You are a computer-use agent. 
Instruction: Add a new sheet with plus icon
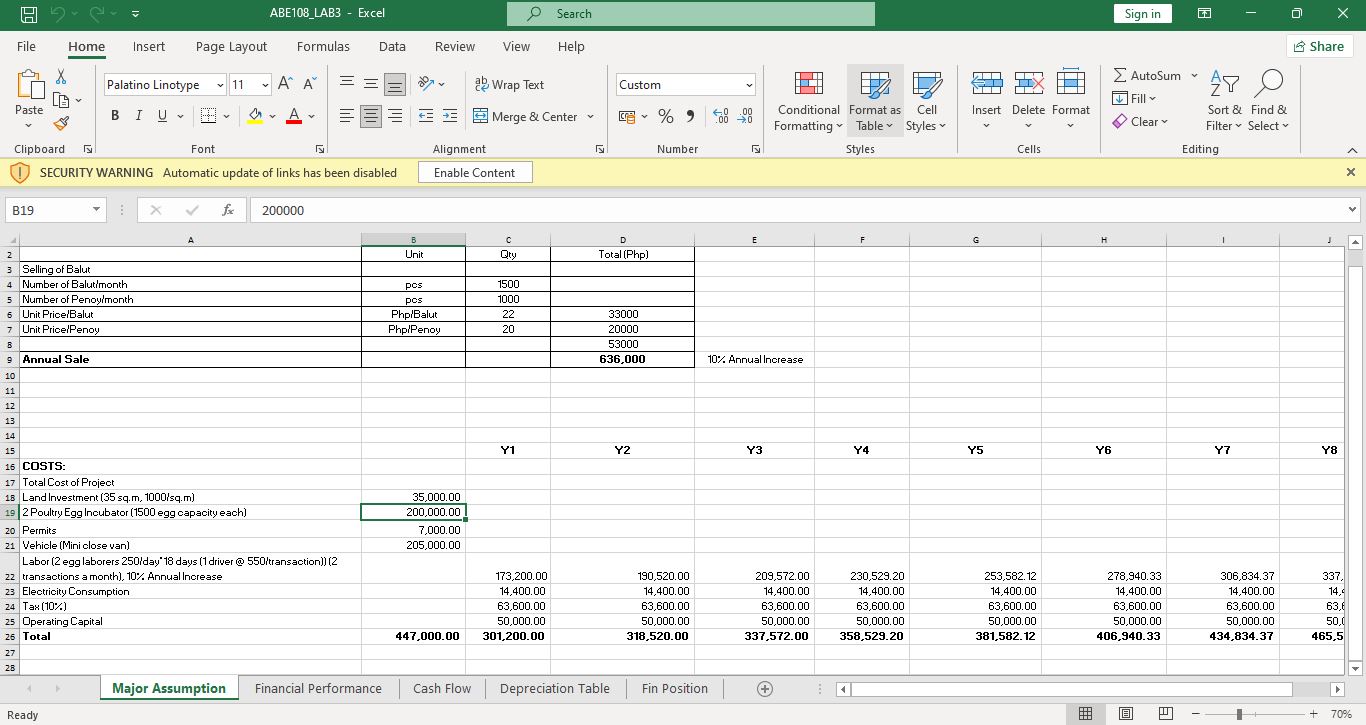coord(765,689)
